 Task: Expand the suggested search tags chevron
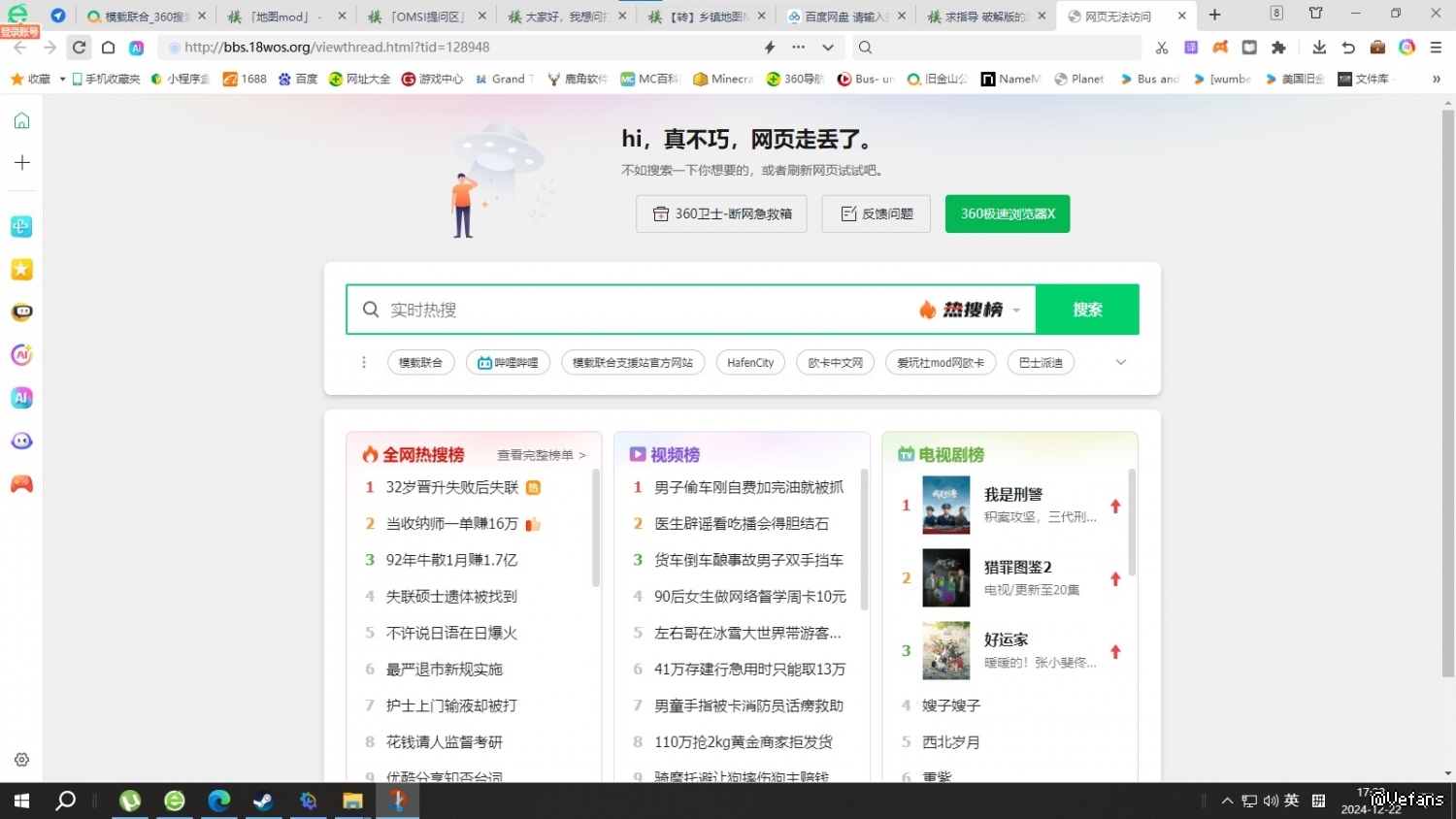(1120, 362)
